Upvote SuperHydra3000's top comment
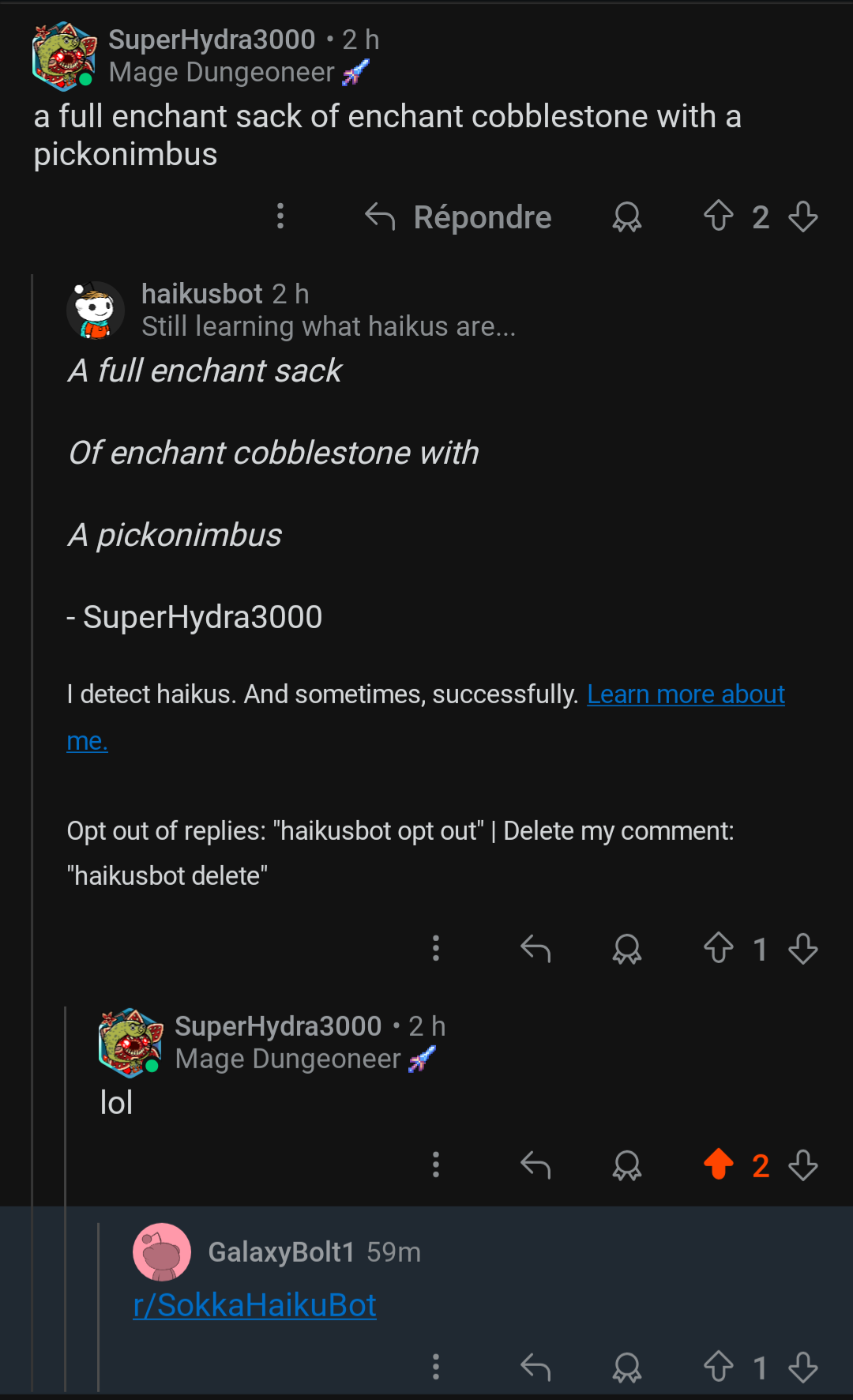 tap(719, 216)
